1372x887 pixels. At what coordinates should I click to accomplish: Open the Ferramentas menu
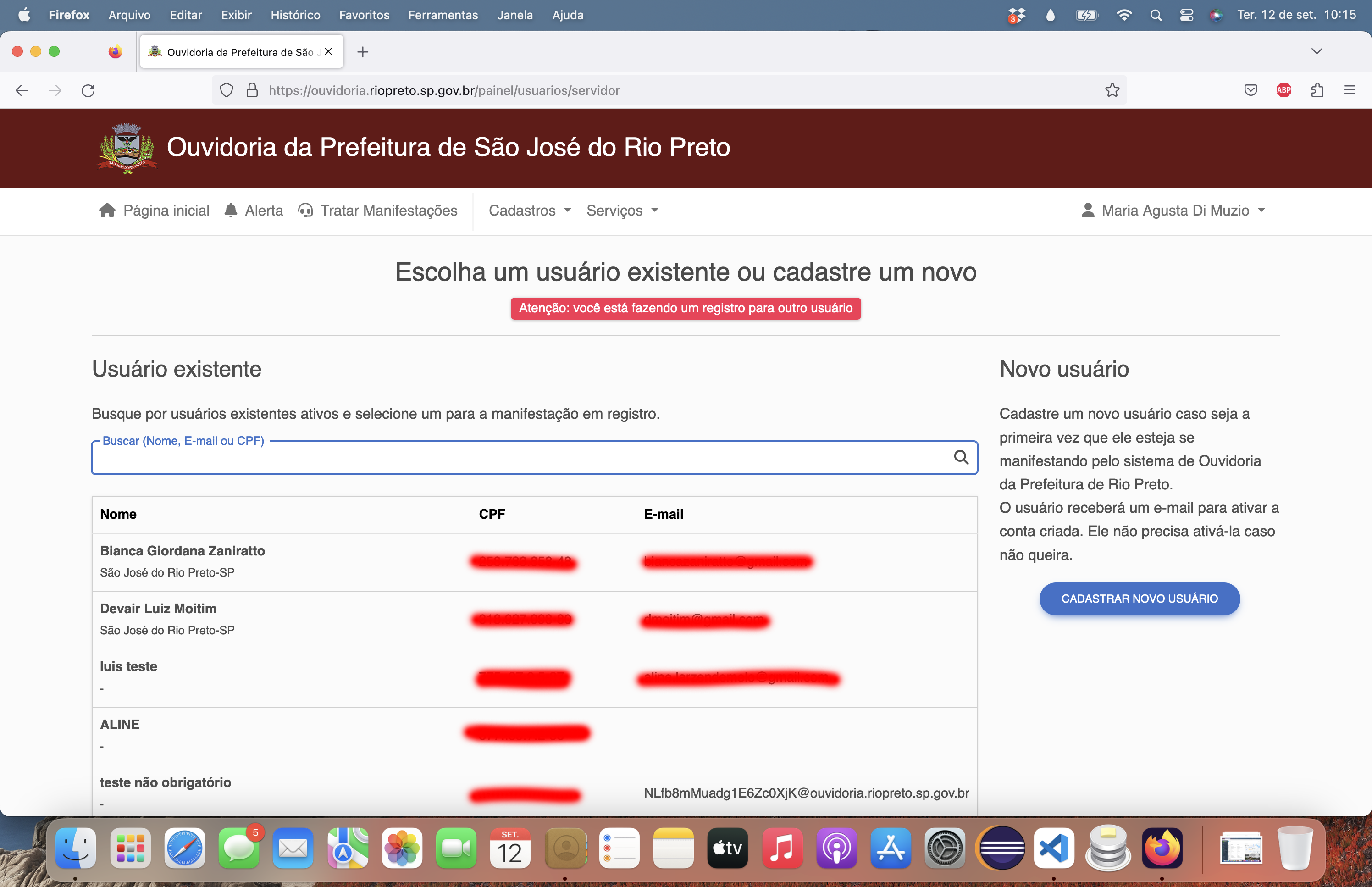(x=443, y=15)
